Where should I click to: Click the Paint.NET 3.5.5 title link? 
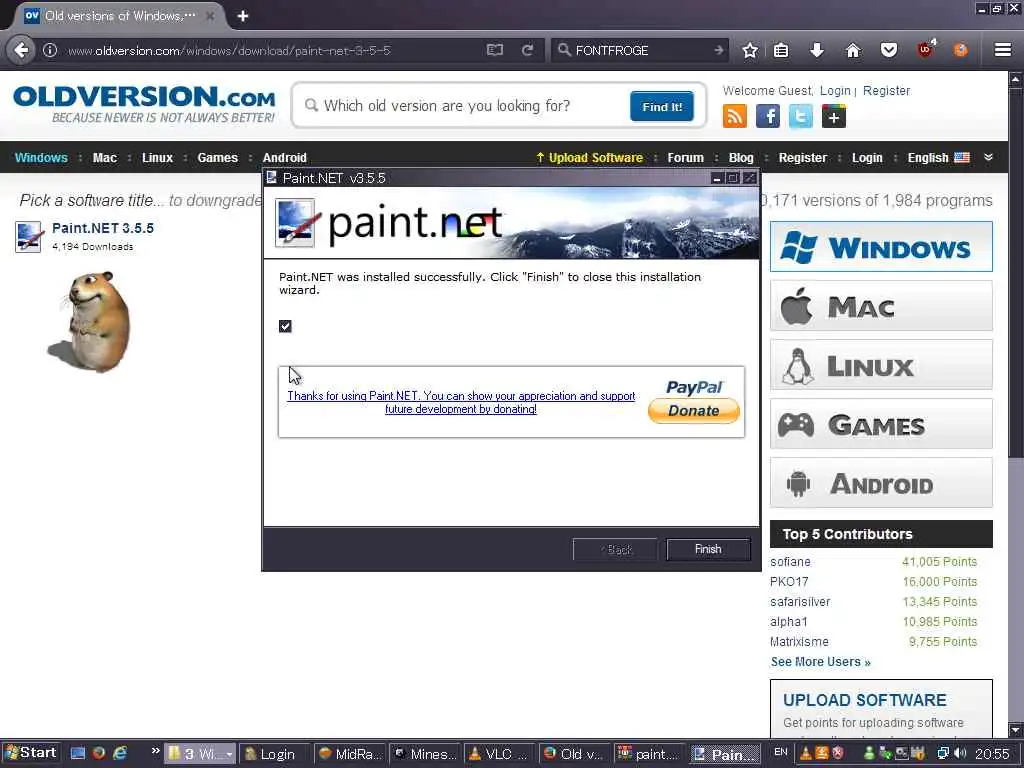point(103,228)
